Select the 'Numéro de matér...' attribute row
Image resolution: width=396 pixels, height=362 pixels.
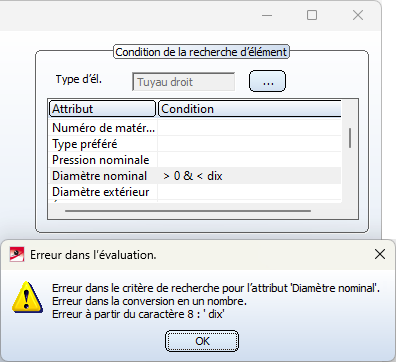[195, 128]
